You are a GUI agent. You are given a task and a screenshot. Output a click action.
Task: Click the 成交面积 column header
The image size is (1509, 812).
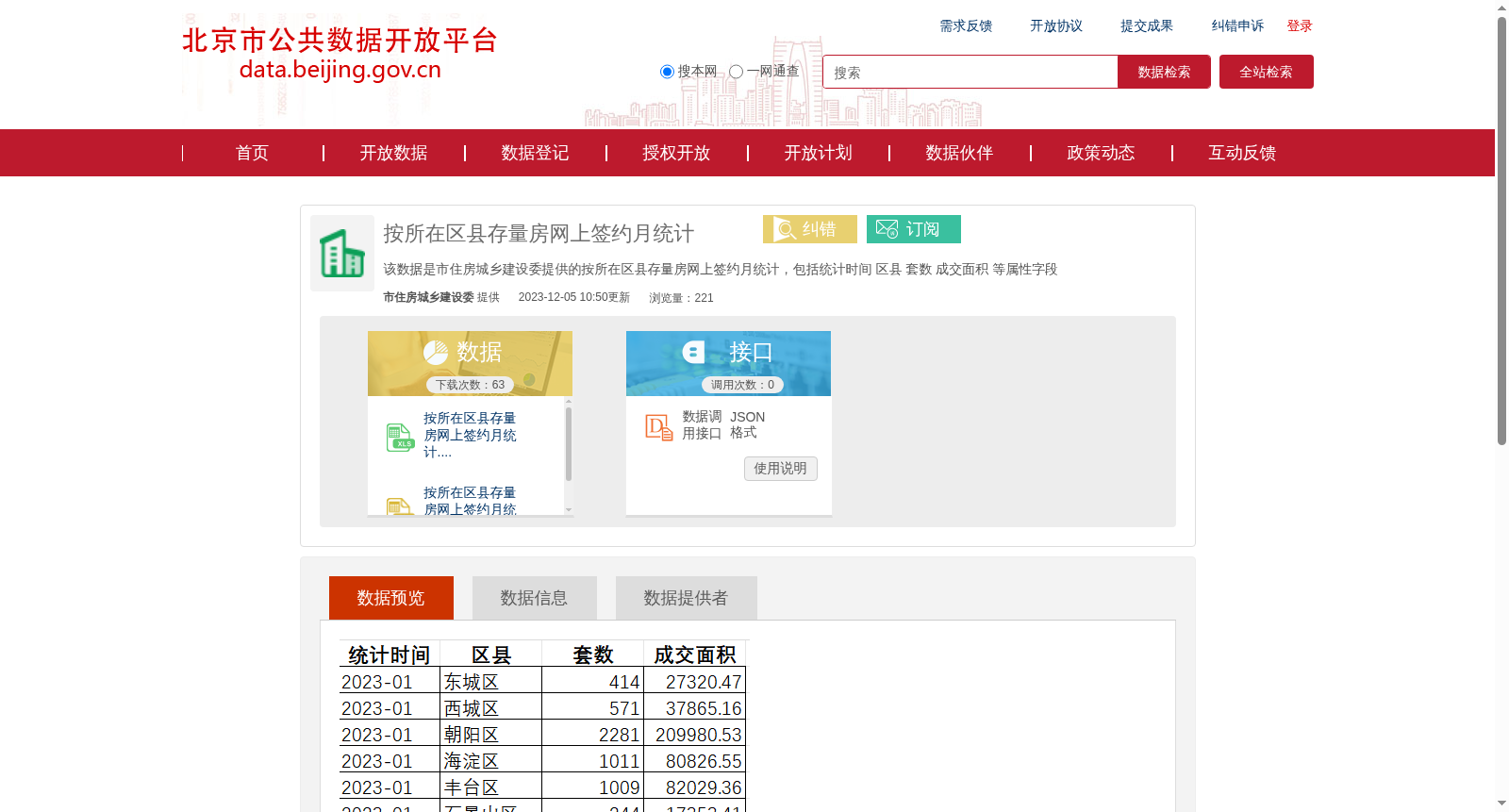695,655
